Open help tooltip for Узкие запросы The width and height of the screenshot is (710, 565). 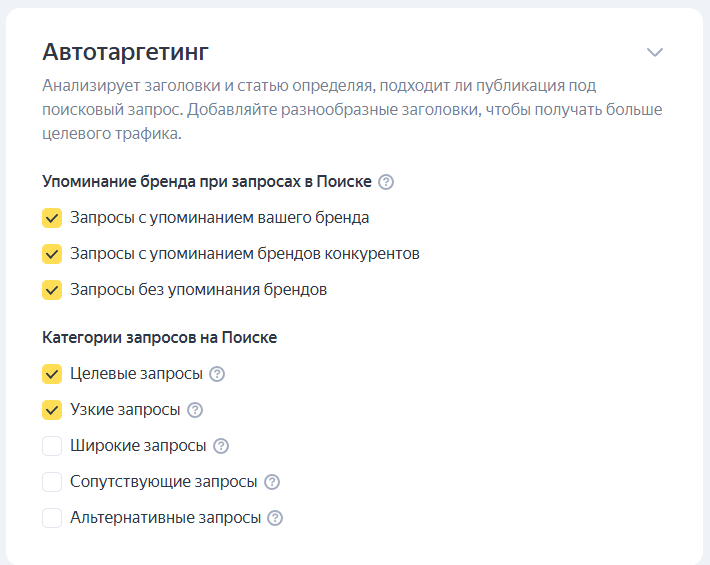tap(195, 410)
